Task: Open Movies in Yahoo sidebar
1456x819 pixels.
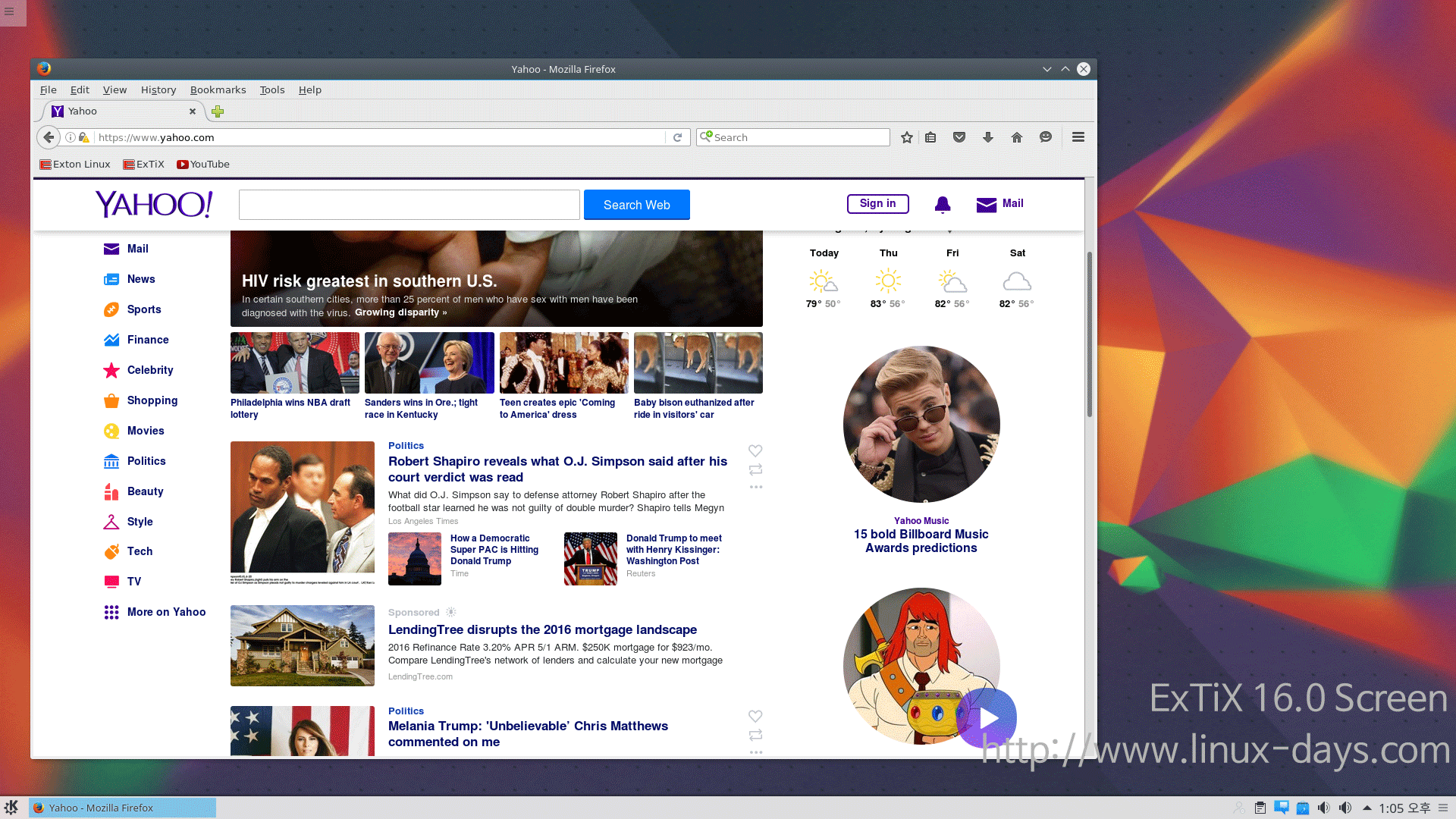Action: tap(134, 431)
